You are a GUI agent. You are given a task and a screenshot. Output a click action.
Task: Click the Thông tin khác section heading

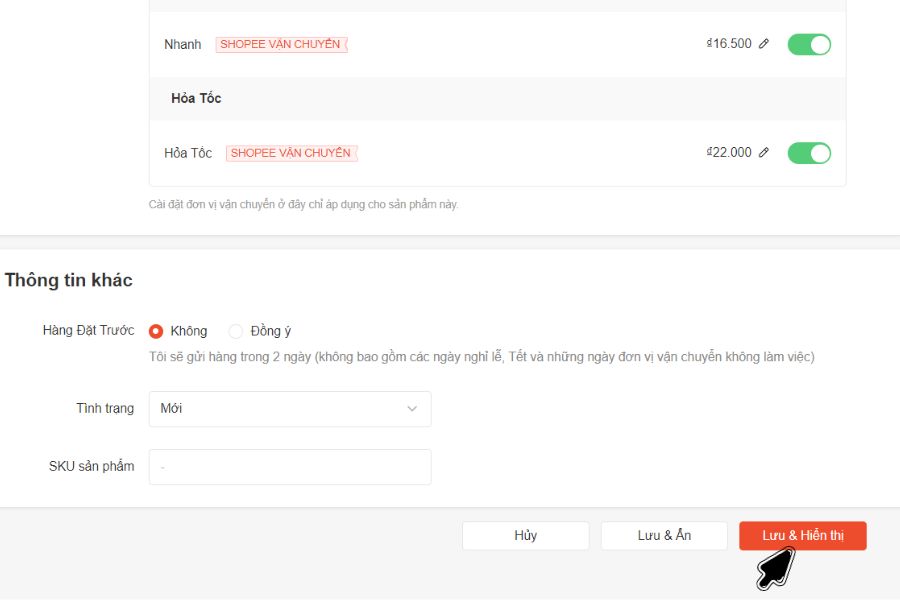pos(69,280)
